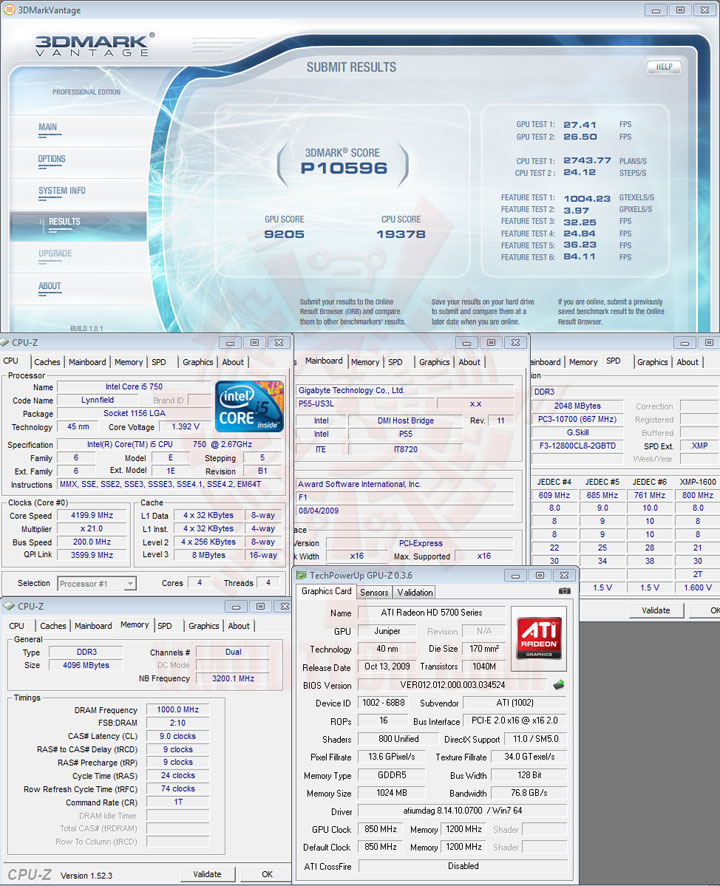Open OPTIONS in 3DMark sidebar
The width and height of the screenshot is (720, 886).
51,159
